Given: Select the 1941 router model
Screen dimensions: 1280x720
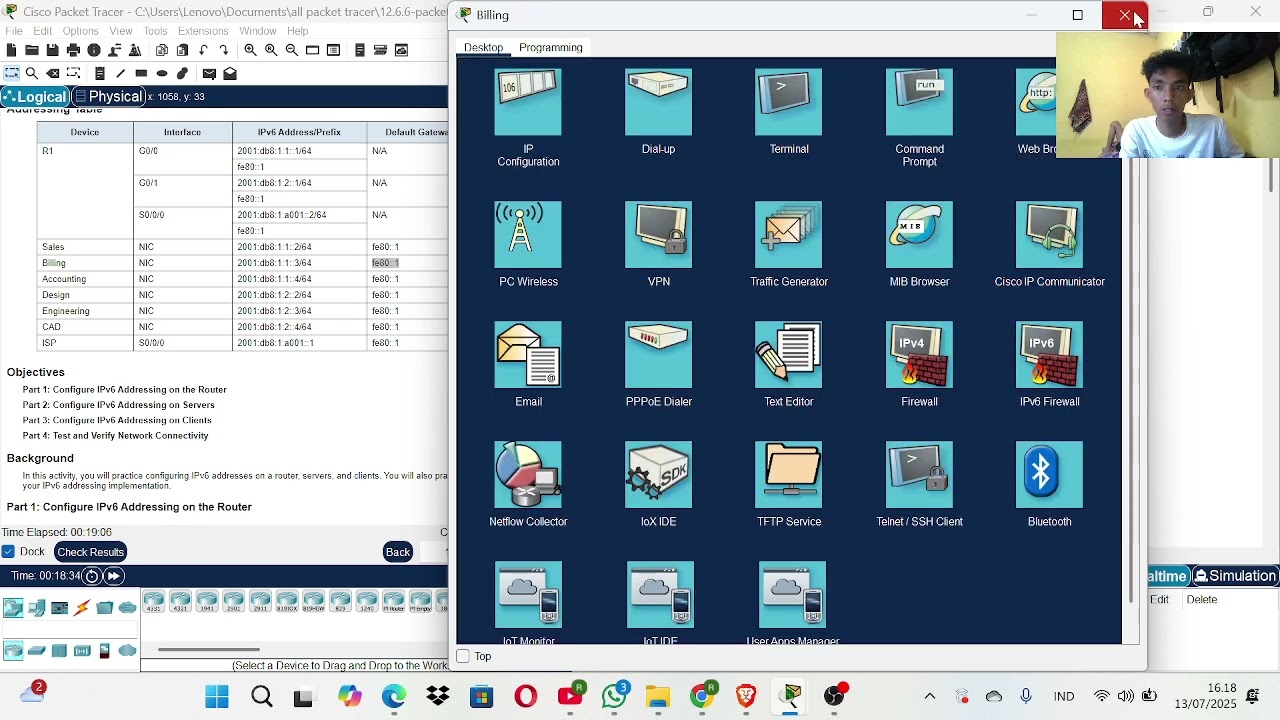Looking at the screenshot, I should coord(207,602).
